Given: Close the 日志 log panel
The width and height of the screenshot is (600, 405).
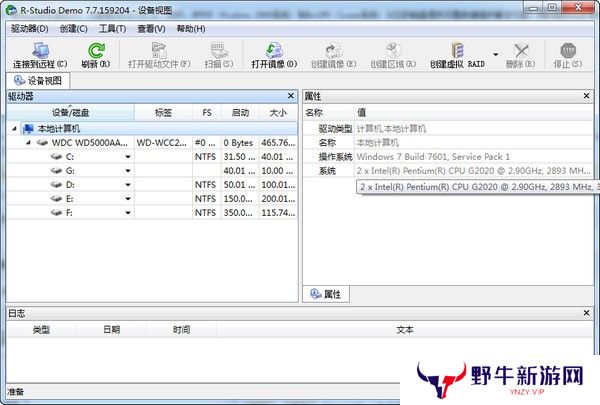Looking at the screenshot, I should [x=587, y=313].
